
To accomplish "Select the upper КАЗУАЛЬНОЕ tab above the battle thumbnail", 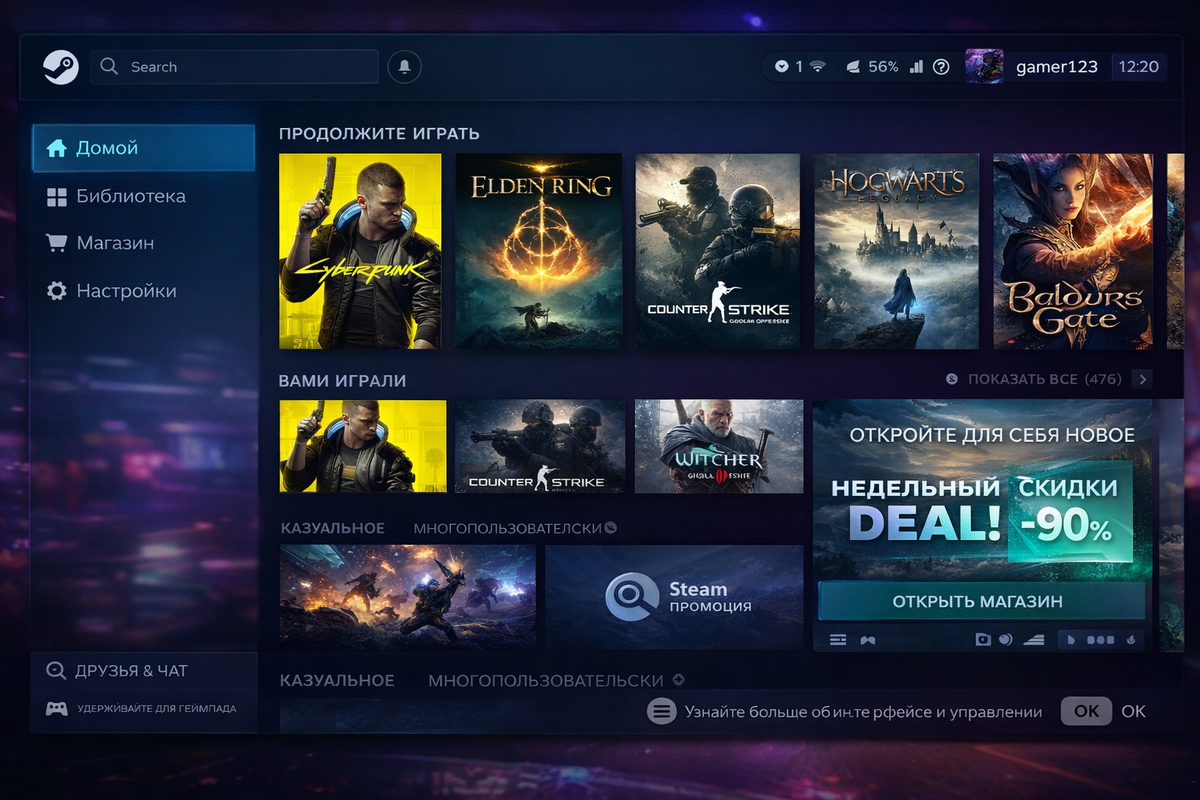I will click(333, 528).
